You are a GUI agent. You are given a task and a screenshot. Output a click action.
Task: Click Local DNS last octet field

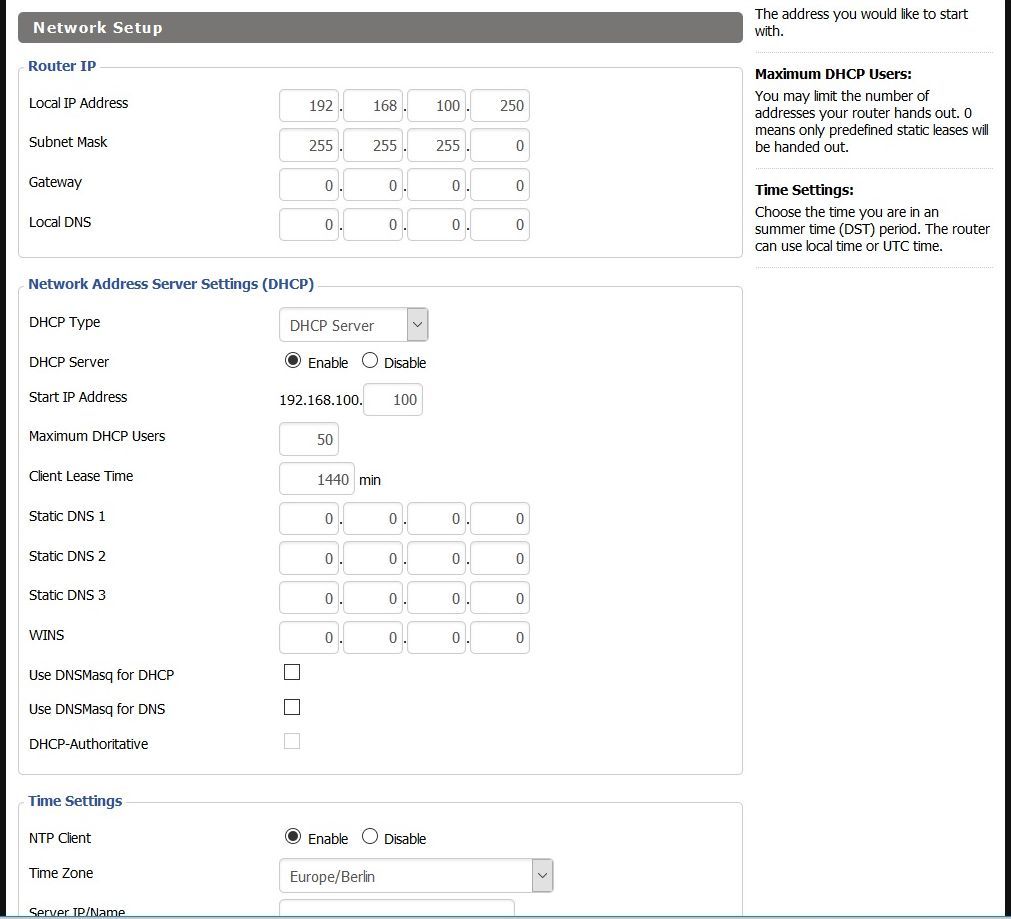pyautogui.click(x=500, y=224)
